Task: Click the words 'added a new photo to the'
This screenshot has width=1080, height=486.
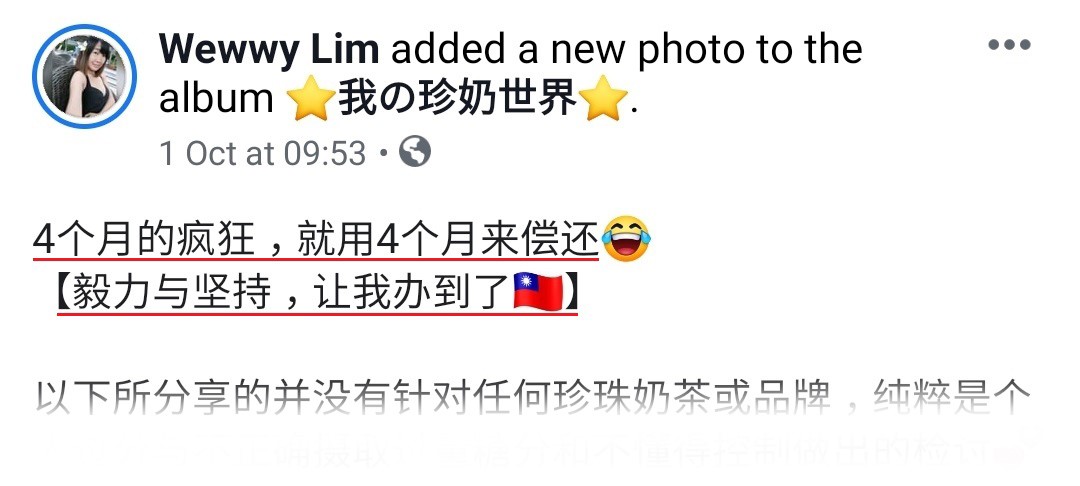Action: [627, 48]
